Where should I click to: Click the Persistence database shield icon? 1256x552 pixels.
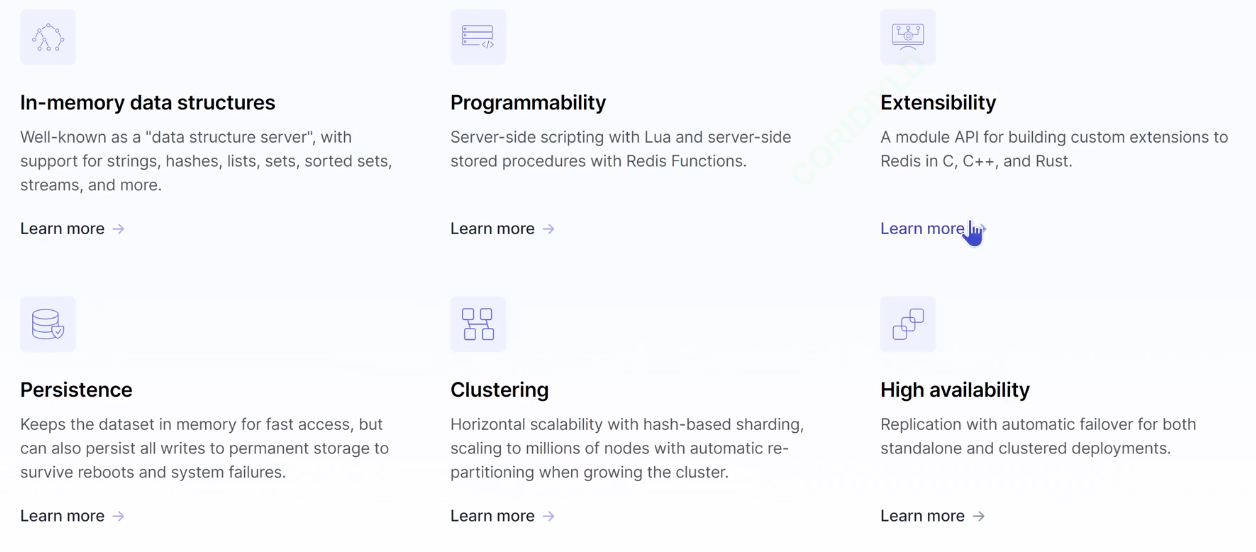[x=48, y=324]
